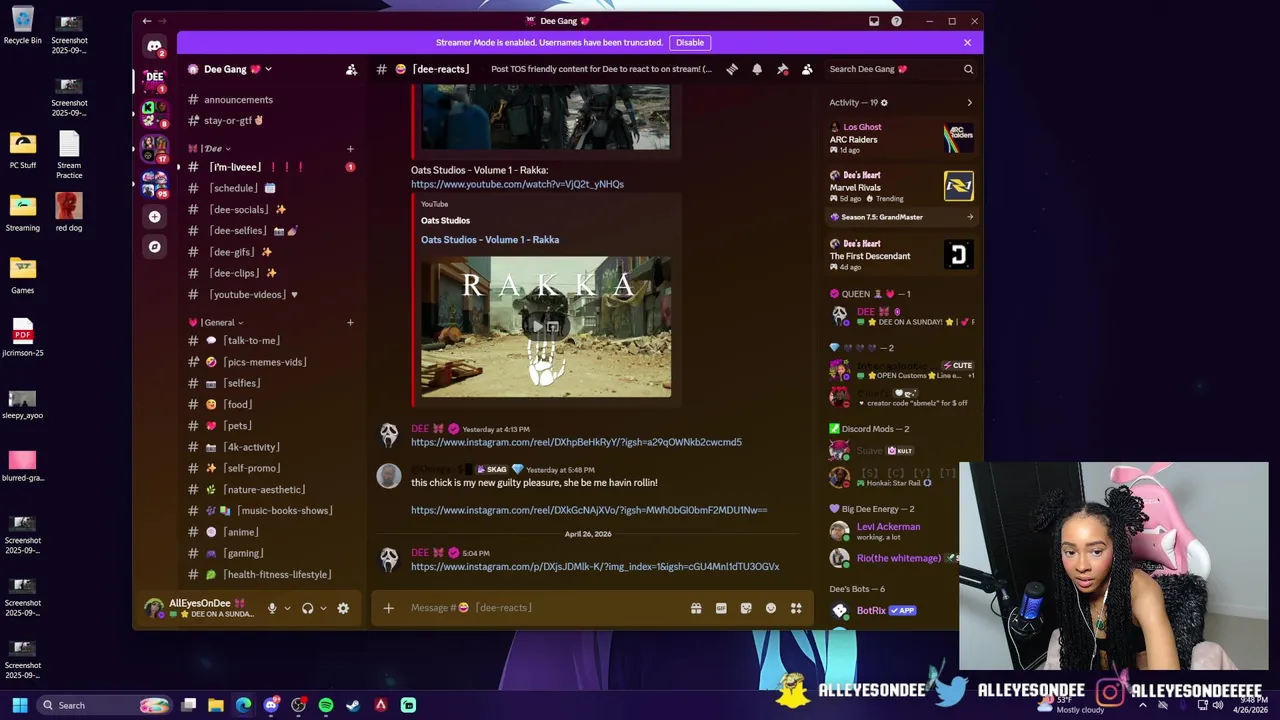
Task: Create channel plus next to Dee category
Action: pyautogui.click(x=350, y=148)
